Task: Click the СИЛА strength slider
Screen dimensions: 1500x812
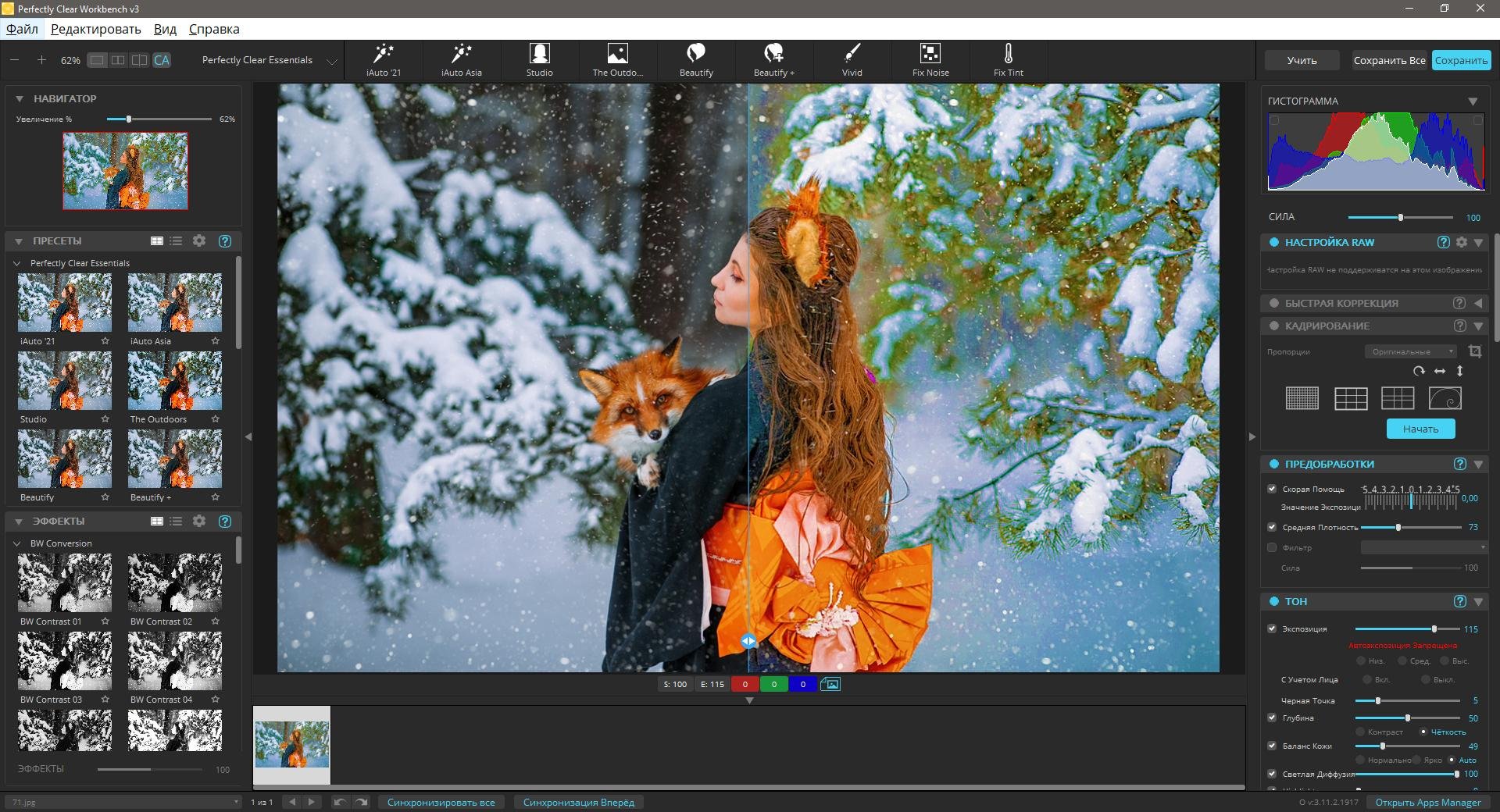Action: click(1399, 217)
